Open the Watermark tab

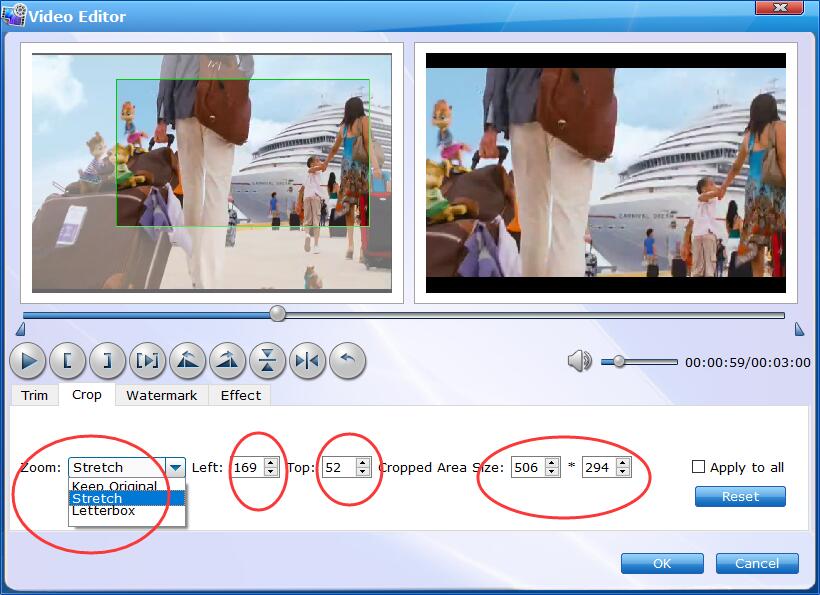click(161, 395)
